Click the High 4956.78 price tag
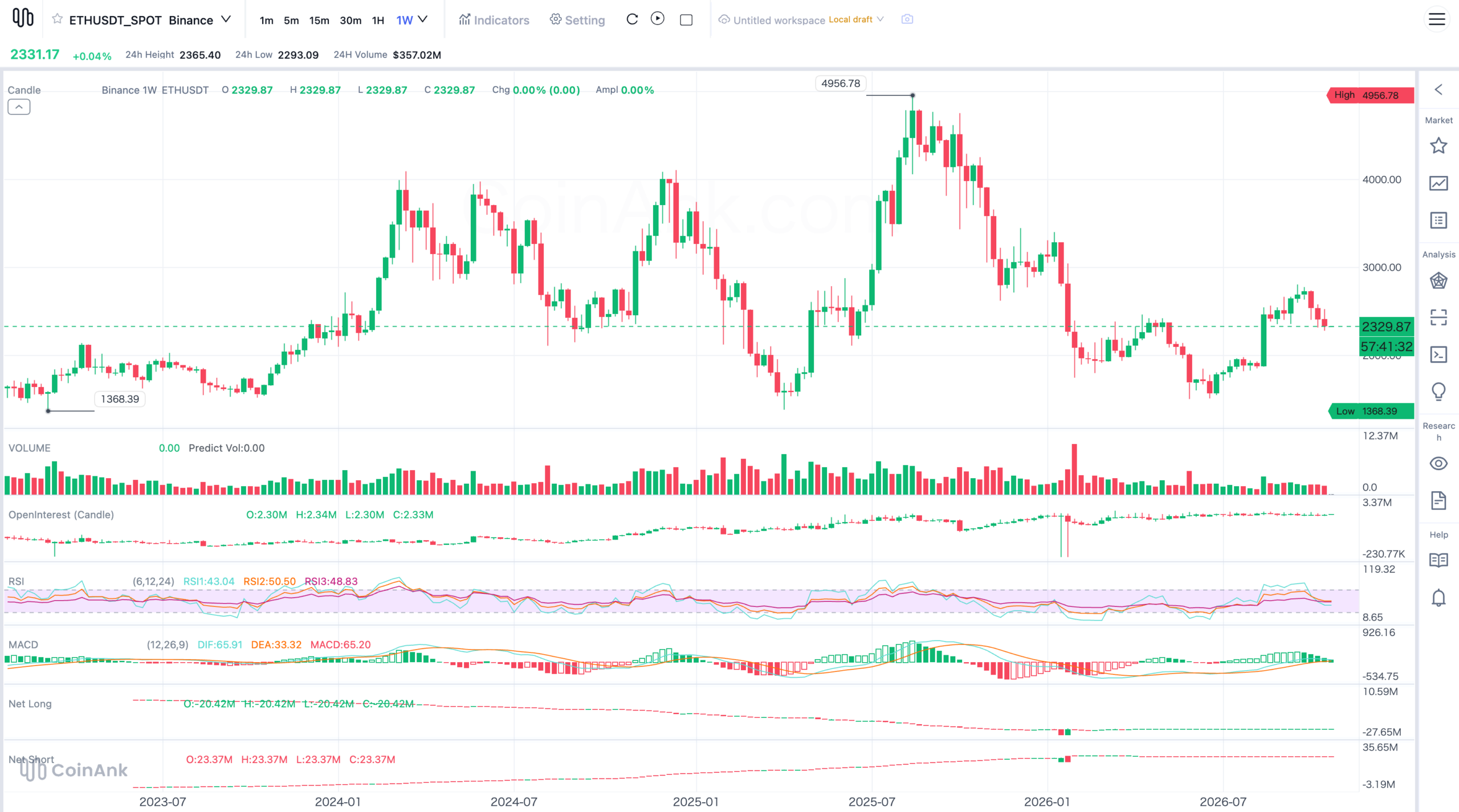This screenshot has height=812, width=1459. (1371, 95)
